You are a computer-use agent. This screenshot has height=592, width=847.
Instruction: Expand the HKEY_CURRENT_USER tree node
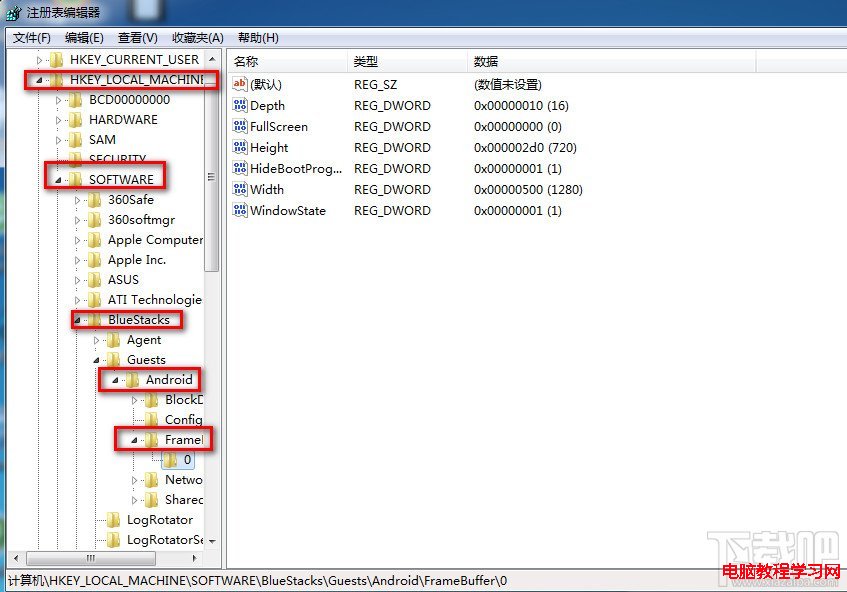tap(39, 60)
